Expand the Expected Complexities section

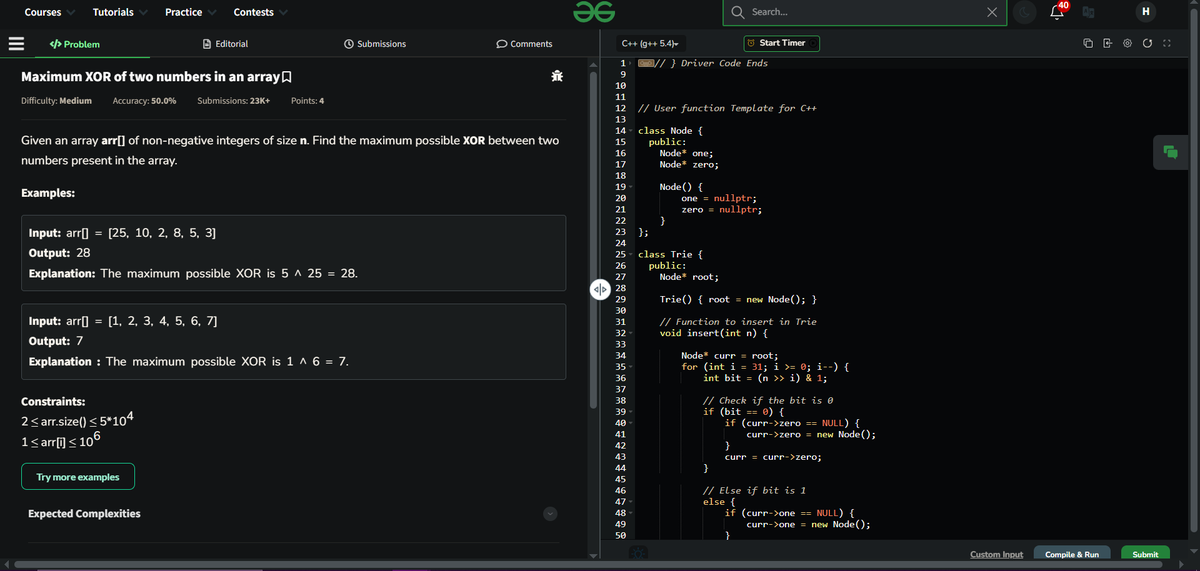coord(548,514)
